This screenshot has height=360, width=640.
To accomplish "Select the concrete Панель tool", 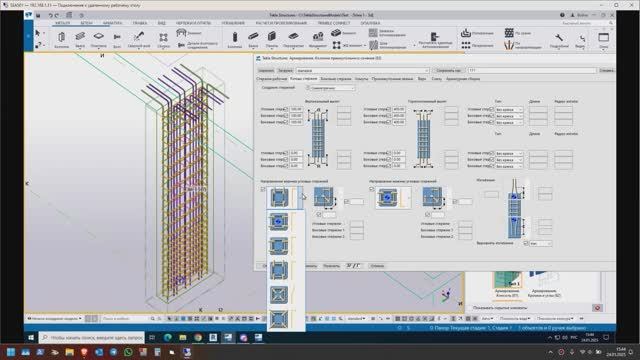I will click(272, 40).
